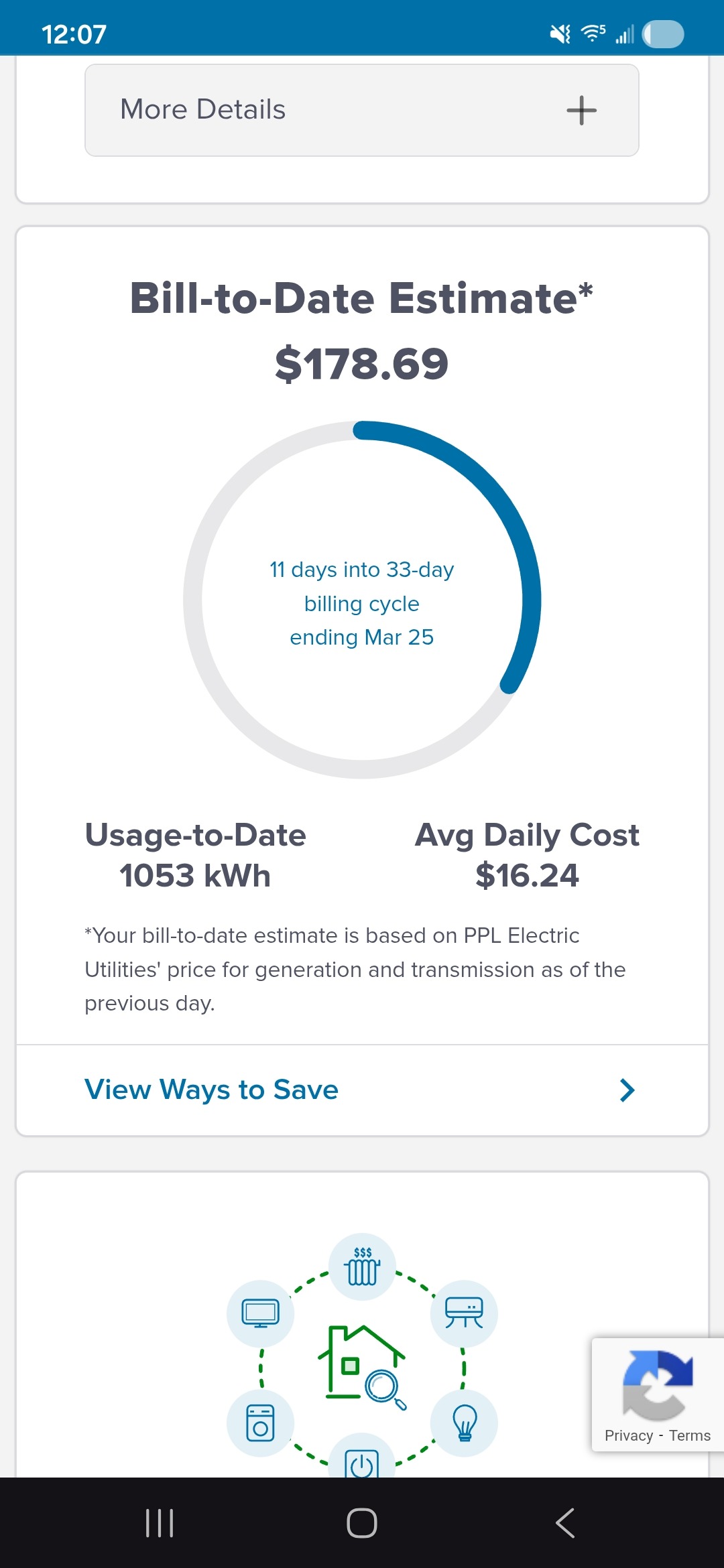Tap the plus icon on More Details
The height and width of the screenshot is (1568, 724).
coord(581,111)
